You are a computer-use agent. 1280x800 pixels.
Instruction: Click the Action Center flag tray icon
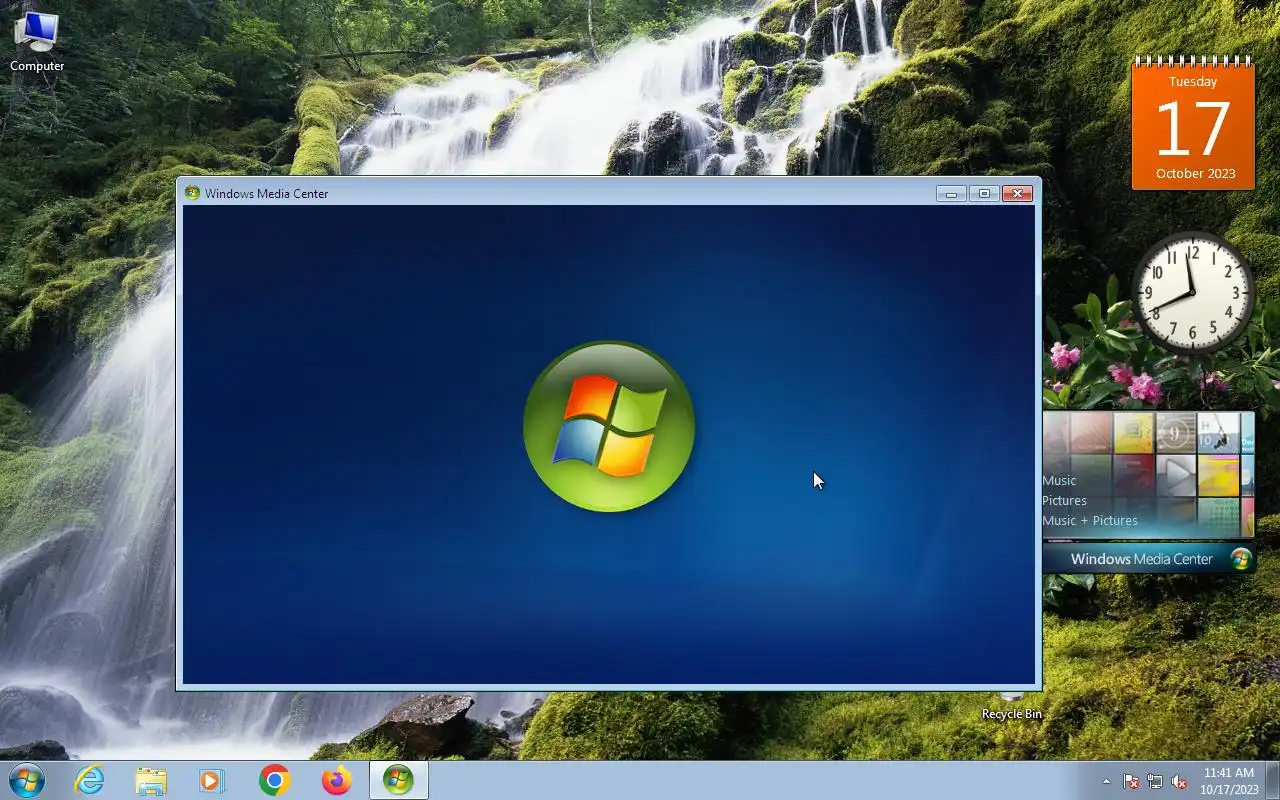(1131, 781)
